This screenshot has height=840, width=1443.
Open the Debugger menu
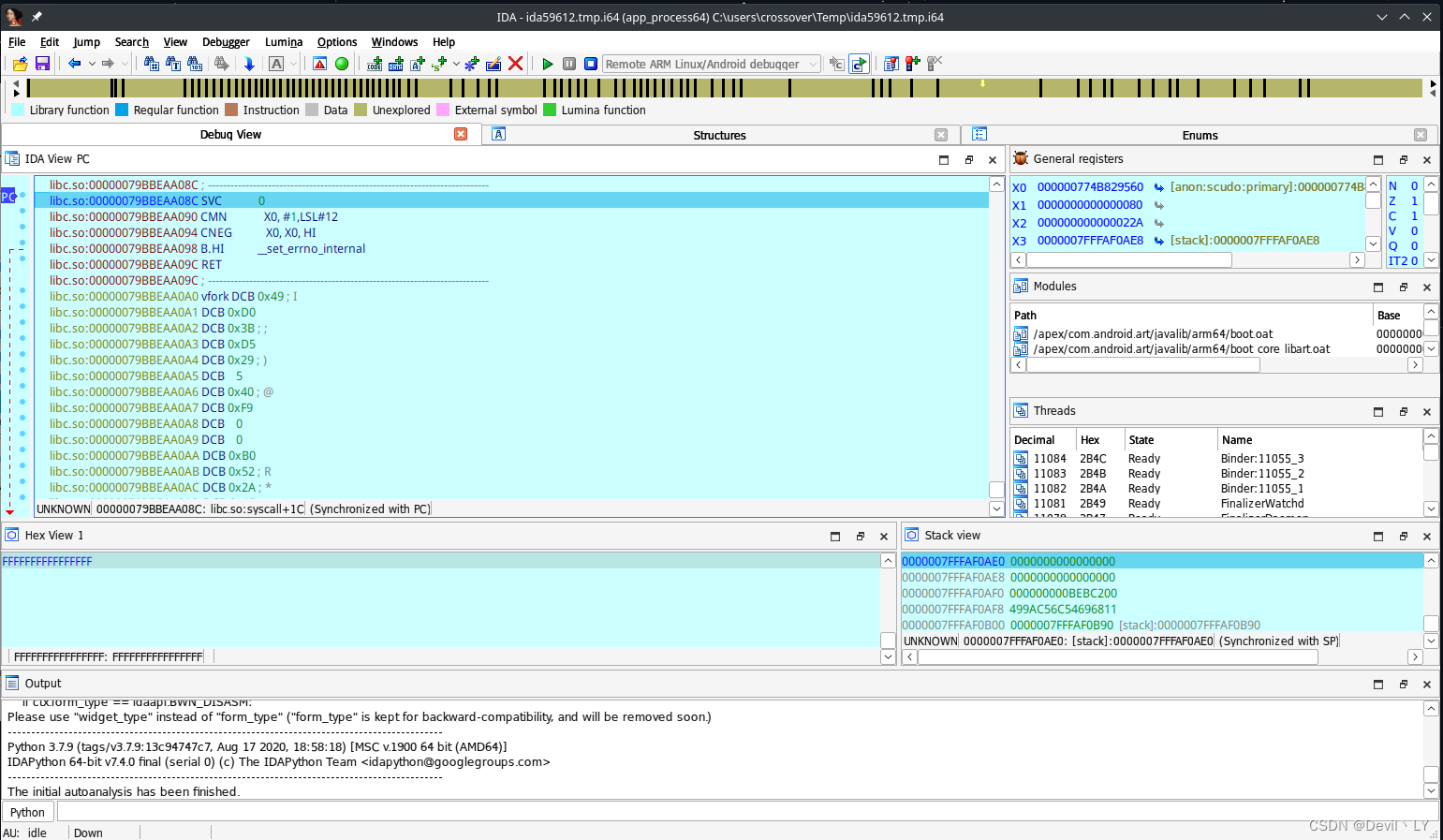[226, 42]
